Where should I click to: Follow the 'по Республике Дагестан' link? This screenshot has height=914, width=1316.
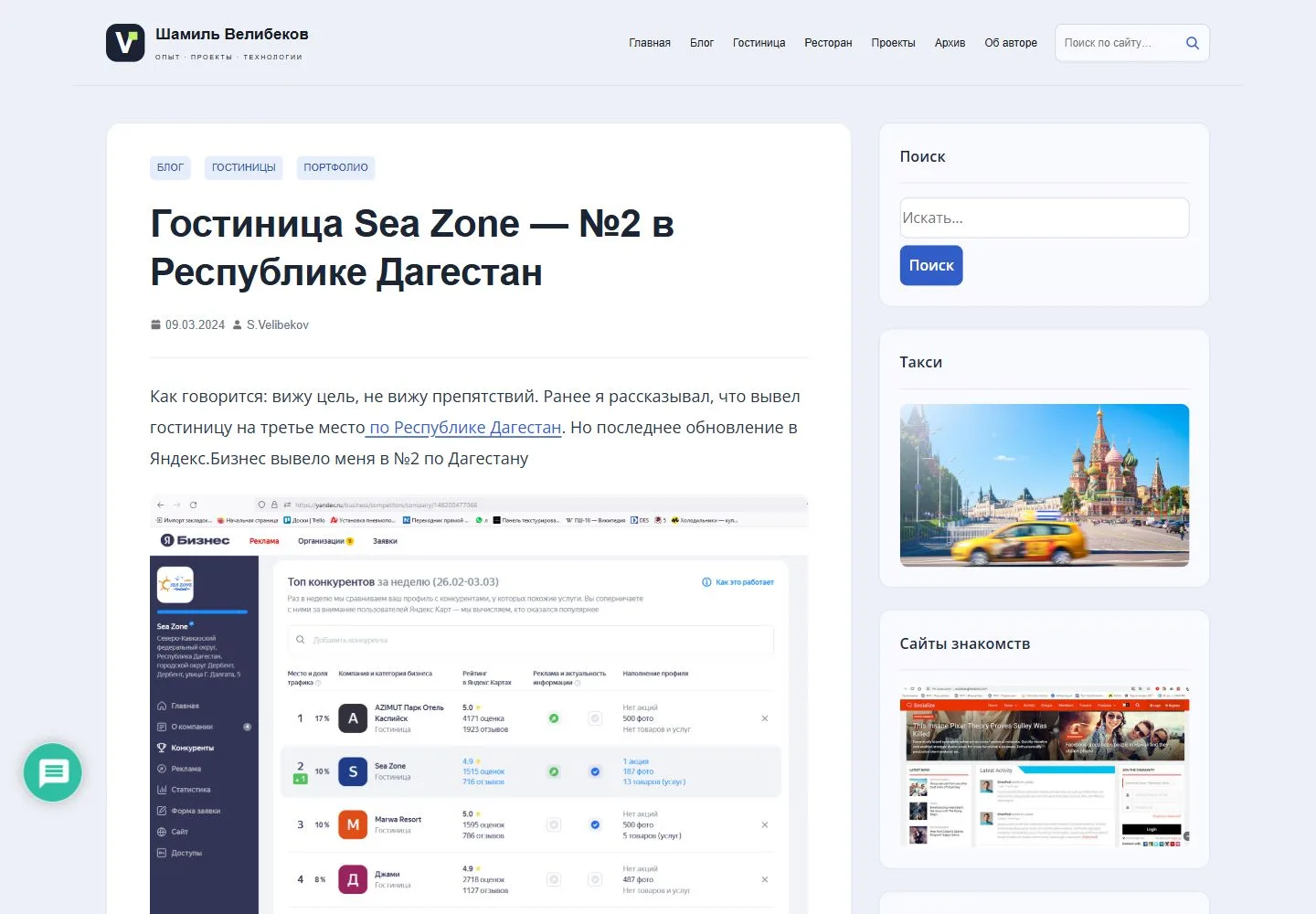click(463, 428)
